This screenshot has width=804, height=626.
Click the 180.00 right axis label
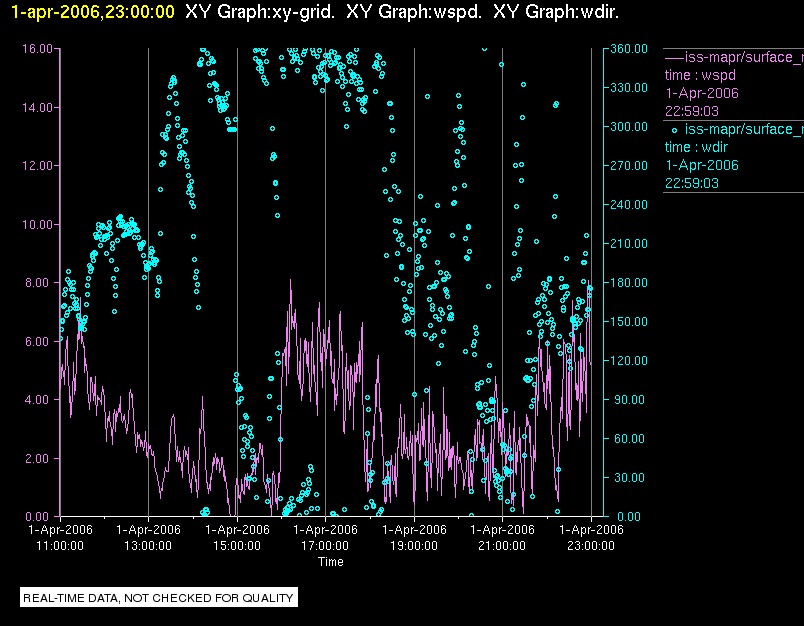629,282
